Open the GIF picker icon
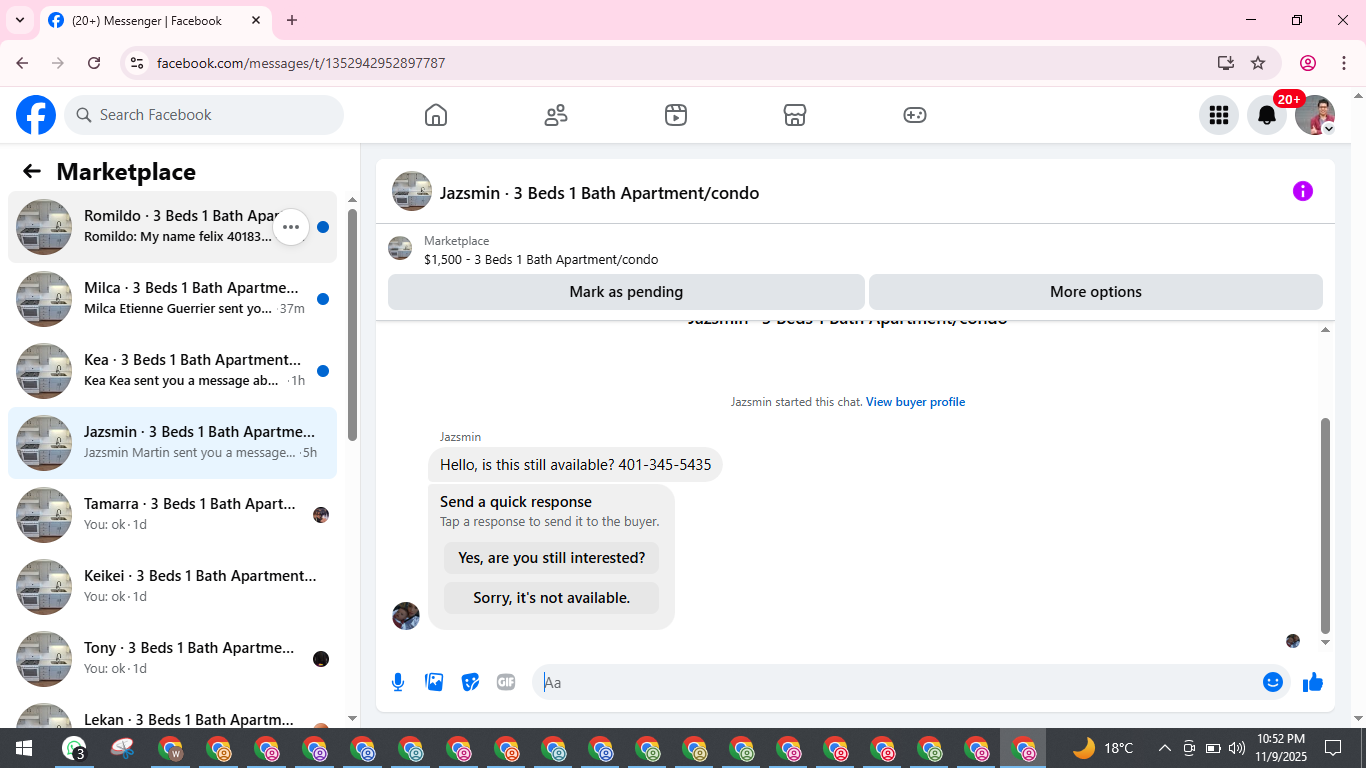Viewport: 1366px width, 768px height. (x=506, y=682)
